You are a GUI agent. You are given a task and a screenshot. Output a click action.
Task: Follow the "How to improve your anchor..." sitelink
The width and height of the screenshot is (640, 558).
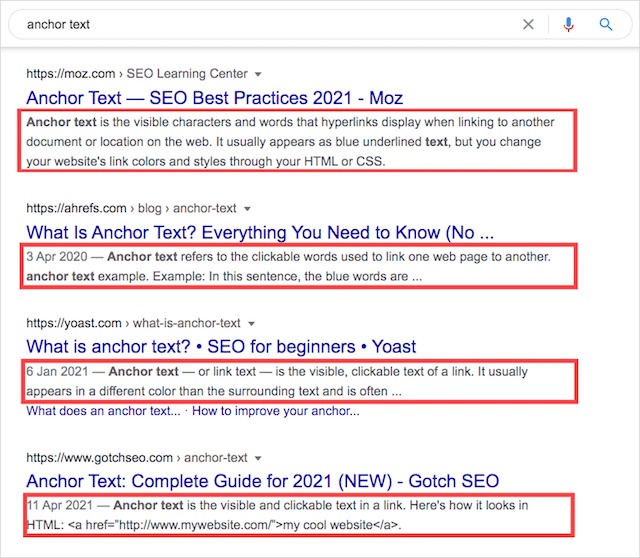(x=276, y=411)
